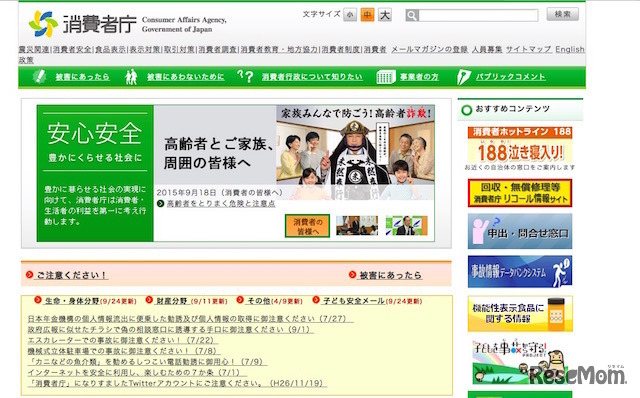Click the 検索 search button
640x398 pixels.
point(562,14)
